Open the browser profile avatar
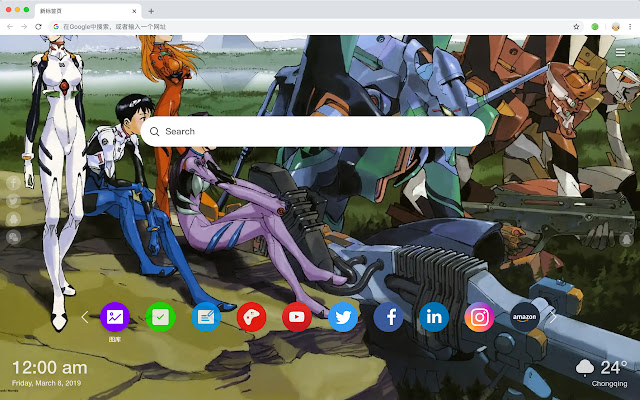640x400 pixels. 616,27
